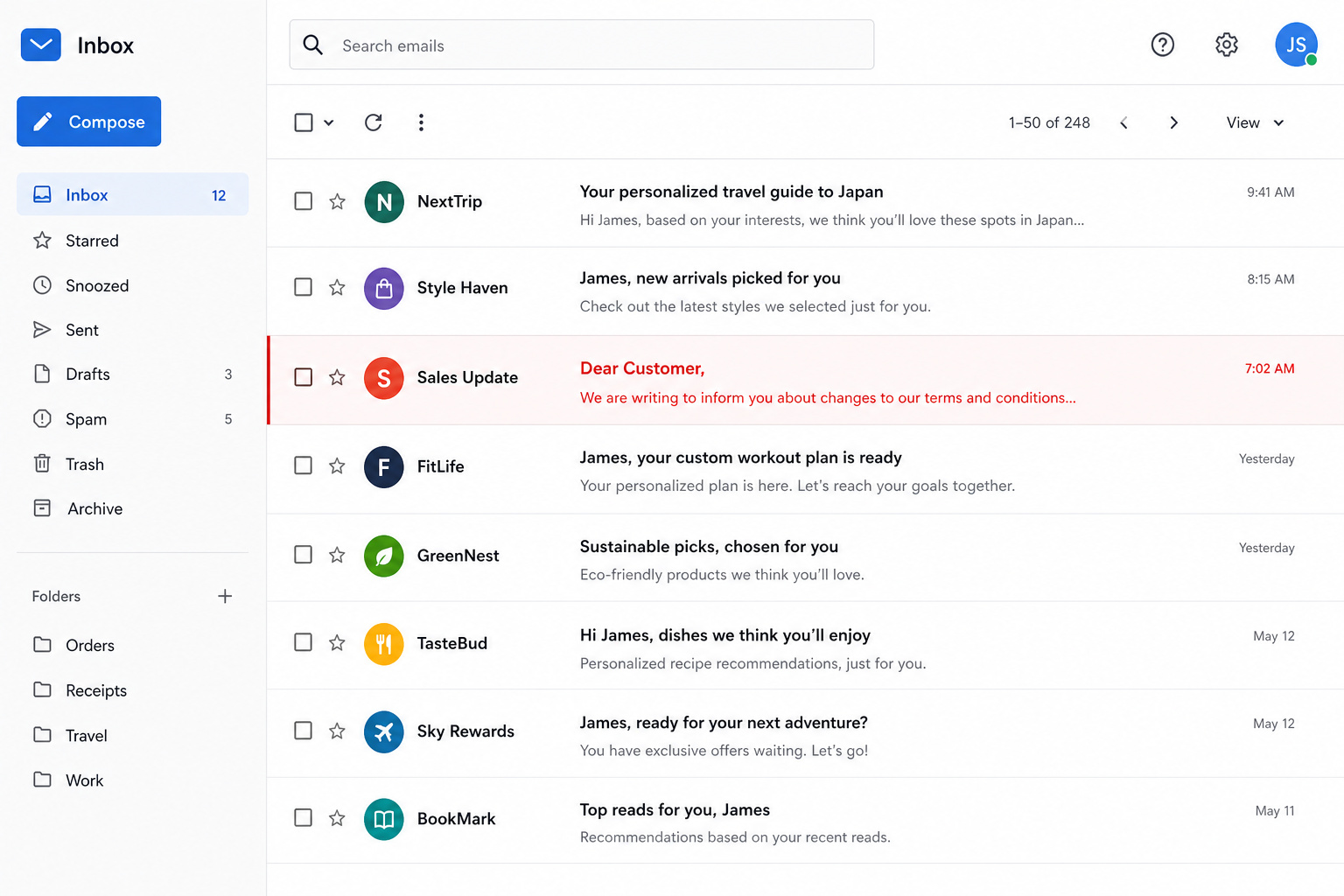Screen dimensions: 1344x896
Task: Select the TasteBud email checkbox
Action: pos(304,642)
